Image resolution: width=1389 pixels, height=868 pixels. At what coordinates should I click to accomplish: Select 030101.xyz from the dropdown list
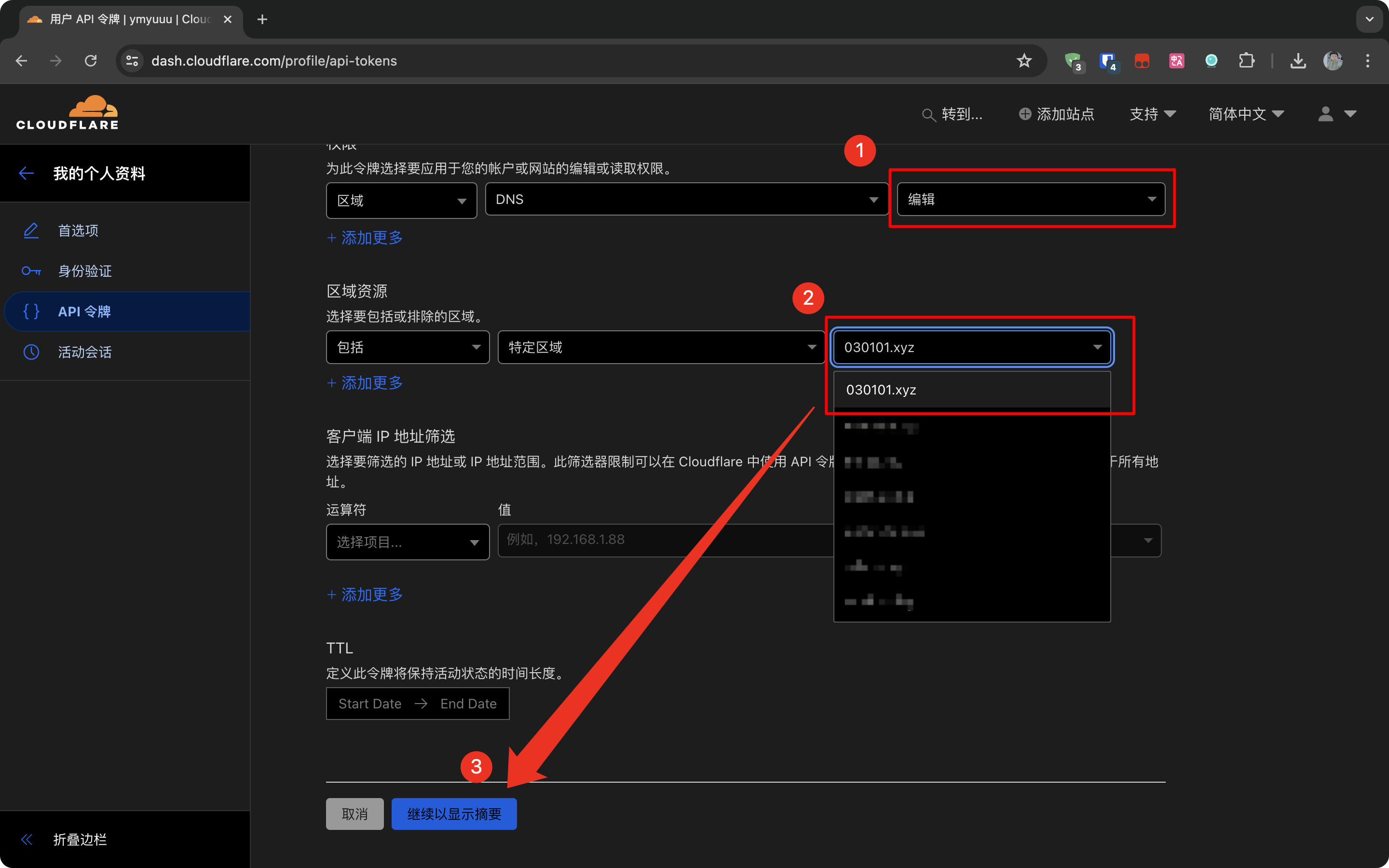pos(881,390)
